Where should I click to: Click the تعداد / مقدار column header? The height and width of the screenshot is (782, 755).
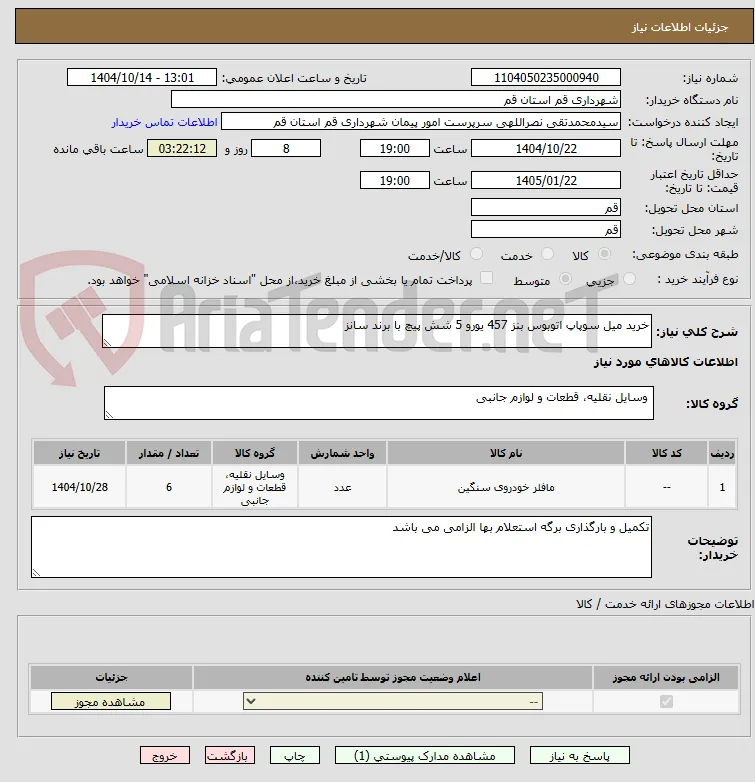tap(169, 453)
